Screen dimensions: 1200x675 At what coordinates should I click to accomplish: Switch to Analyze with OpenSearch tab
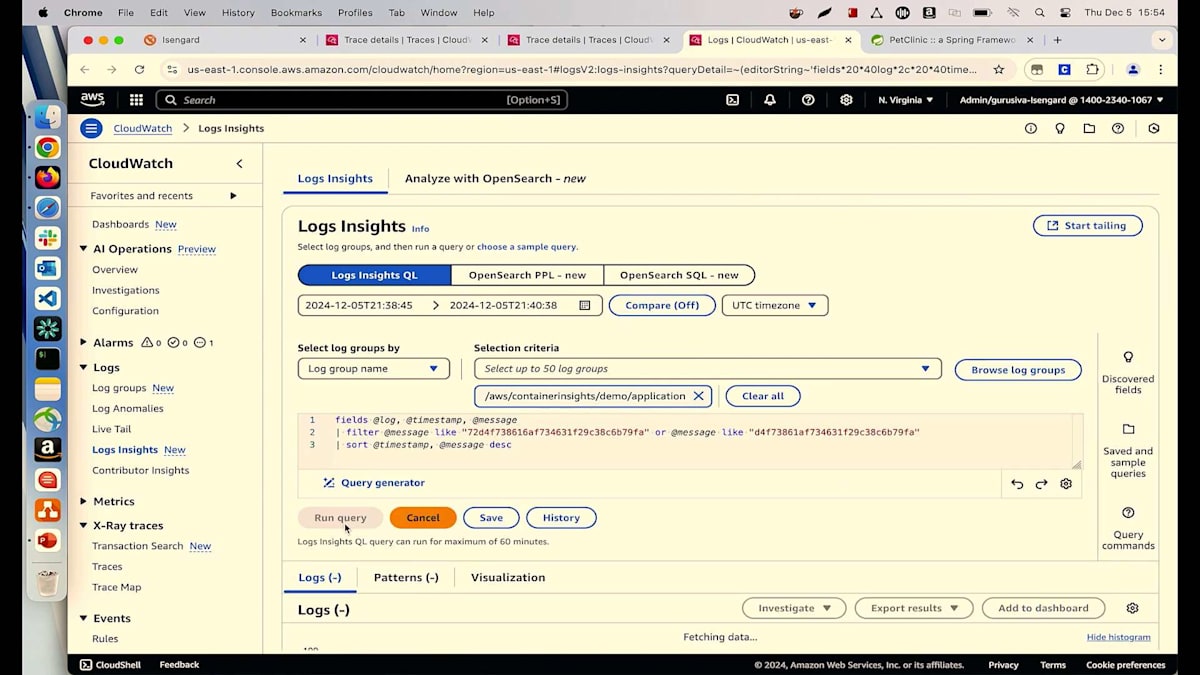[x=495, y=178]
